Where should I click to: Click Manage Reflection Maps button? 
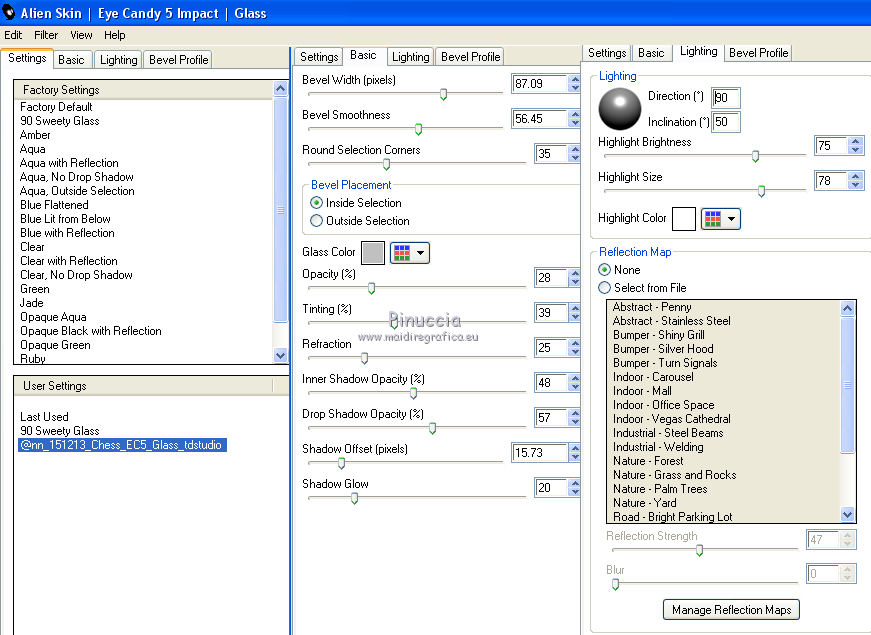731,609
